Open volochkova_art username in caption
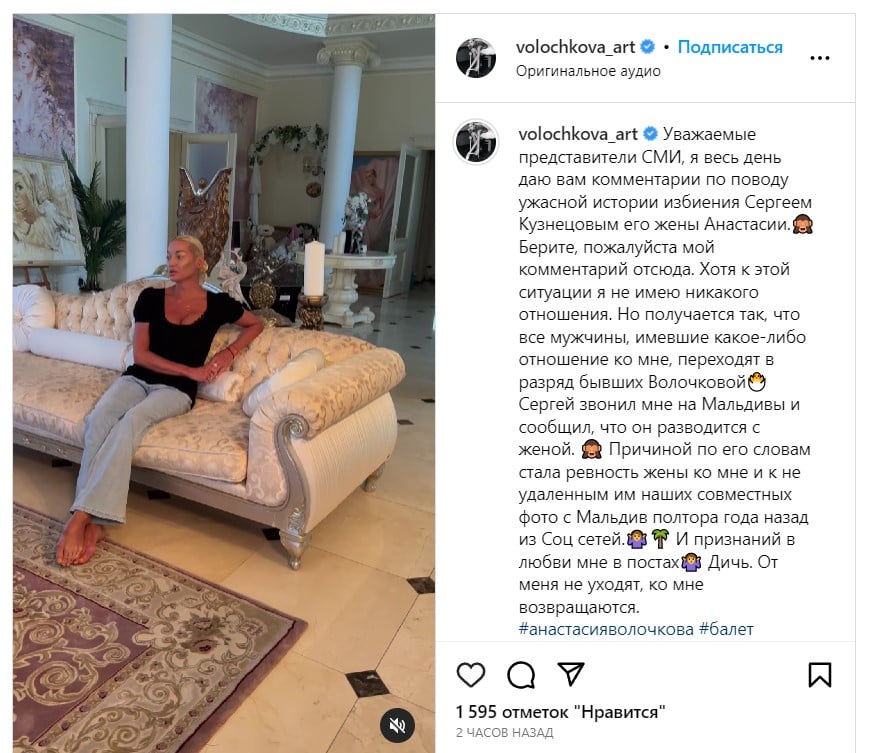875x753 pixels. [x=578, y=134]
